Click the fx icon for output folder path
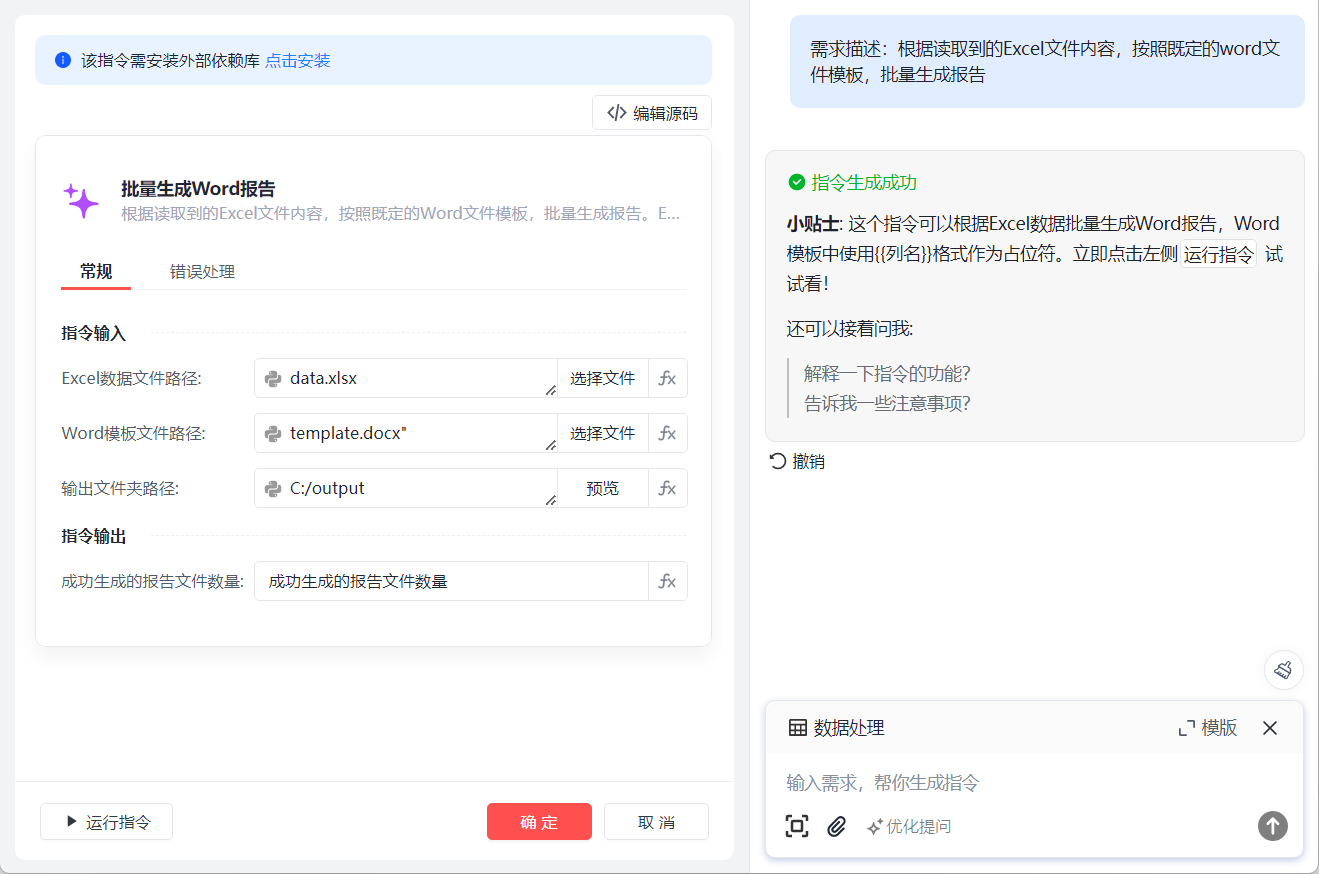The image size is (1319, 874). click(x=668, y=488)
